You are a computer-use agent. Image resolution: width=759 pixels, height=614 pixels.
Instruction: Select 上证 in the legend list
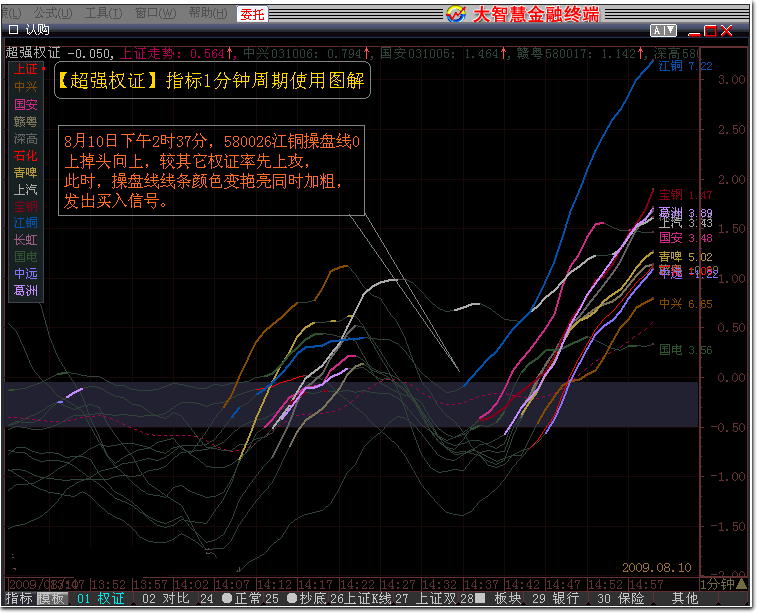coord(26,69)
